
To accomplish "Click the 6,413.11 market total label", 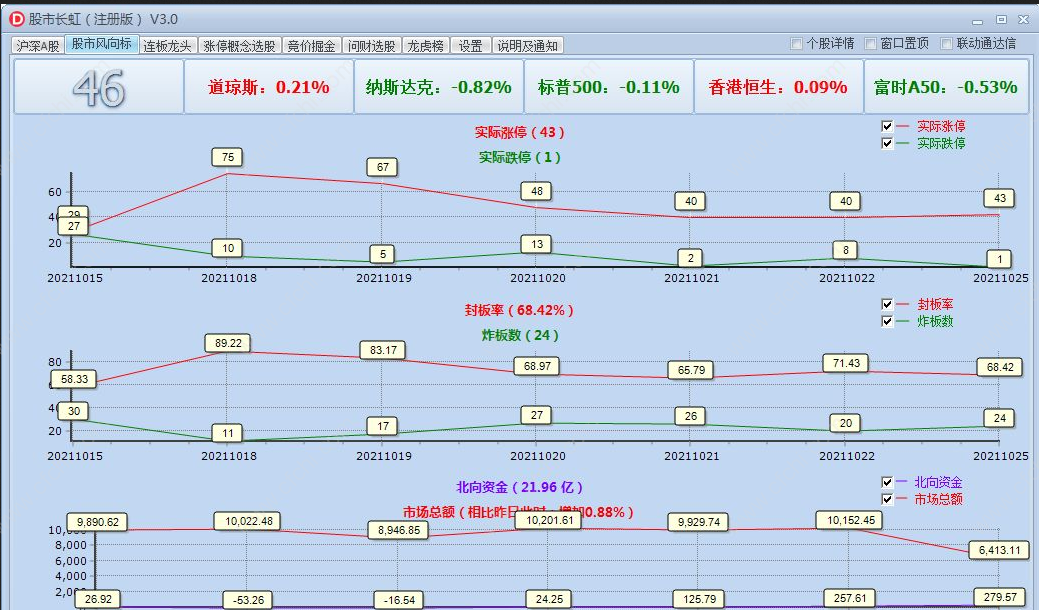I will [999, 550].
